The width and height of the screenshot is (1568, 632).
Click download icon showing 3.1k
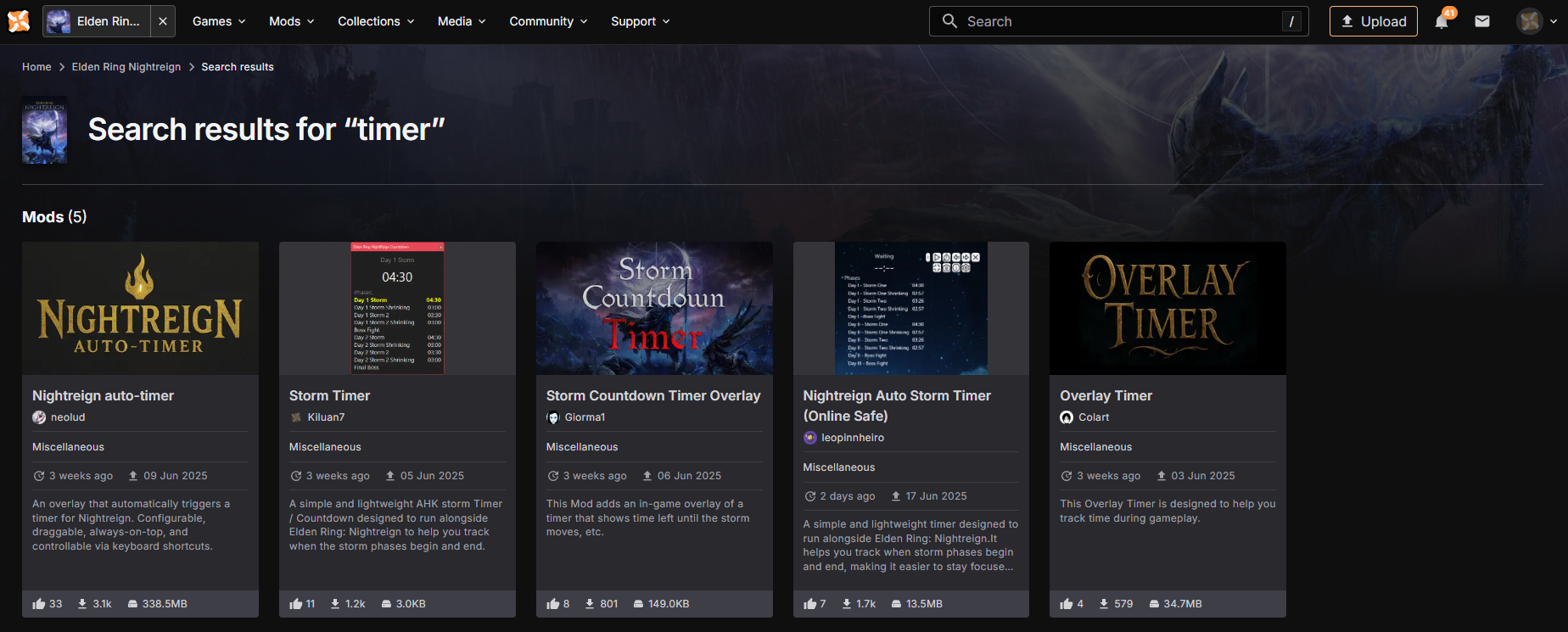pos(82,604)
